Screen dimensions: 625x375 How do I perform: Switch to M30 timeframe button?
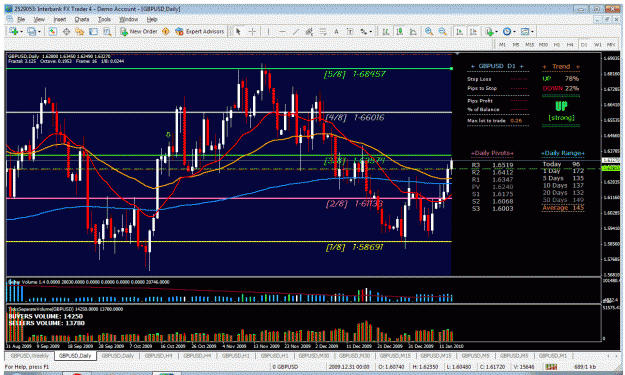(543, 45)
